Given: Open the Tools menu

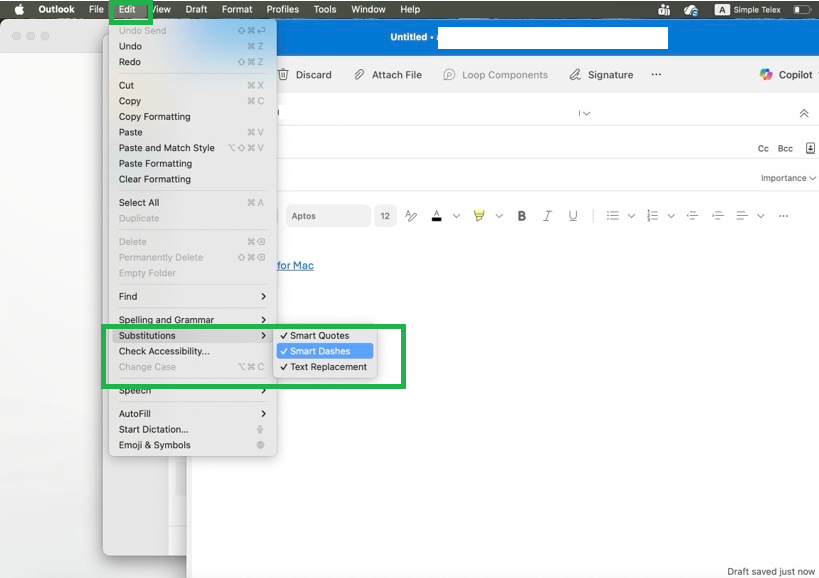Looking at the screenshot, I should [325, 9].
